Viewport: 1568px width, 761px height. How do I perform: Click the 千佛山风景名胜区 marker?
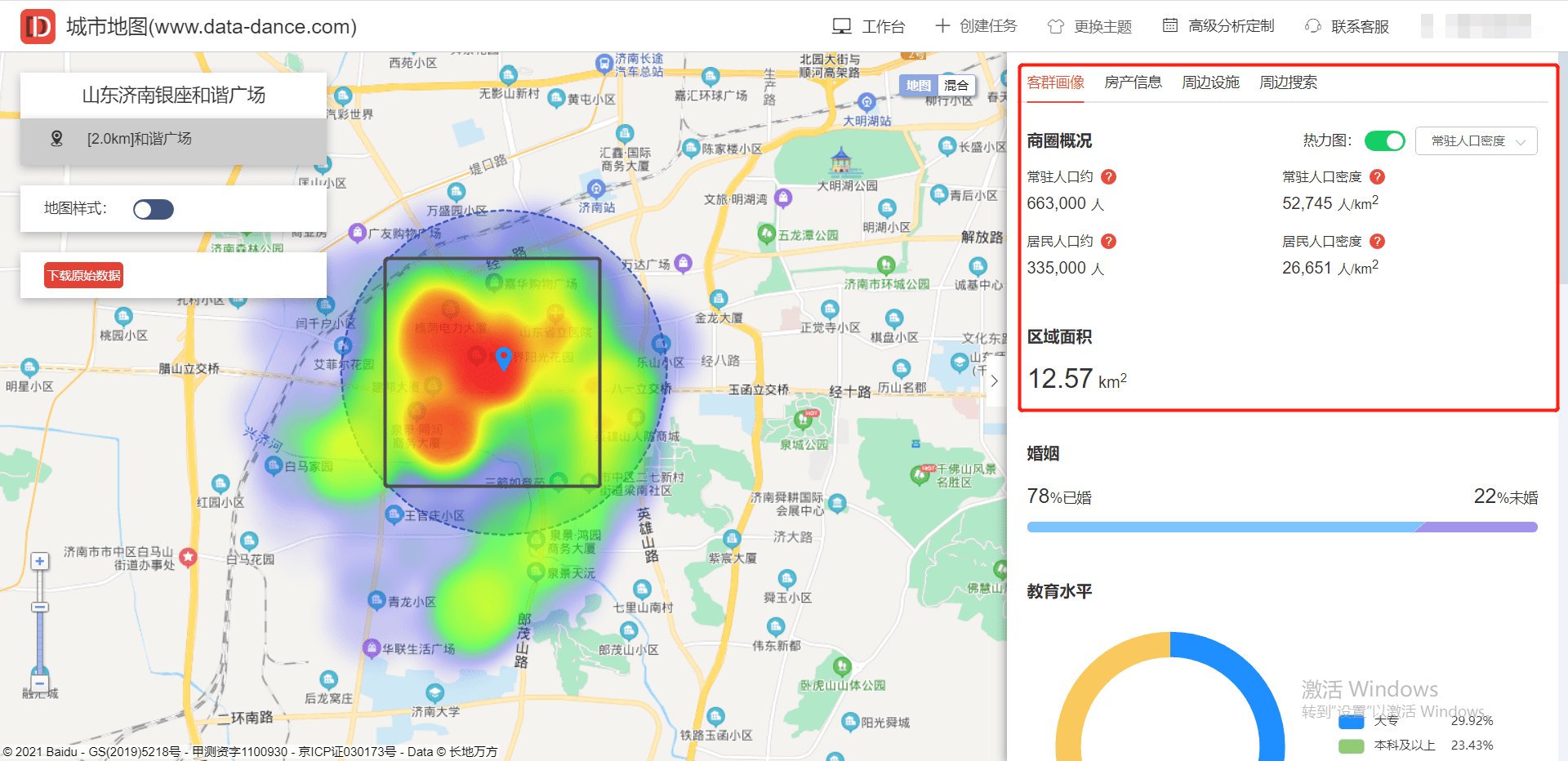[920, 474]
